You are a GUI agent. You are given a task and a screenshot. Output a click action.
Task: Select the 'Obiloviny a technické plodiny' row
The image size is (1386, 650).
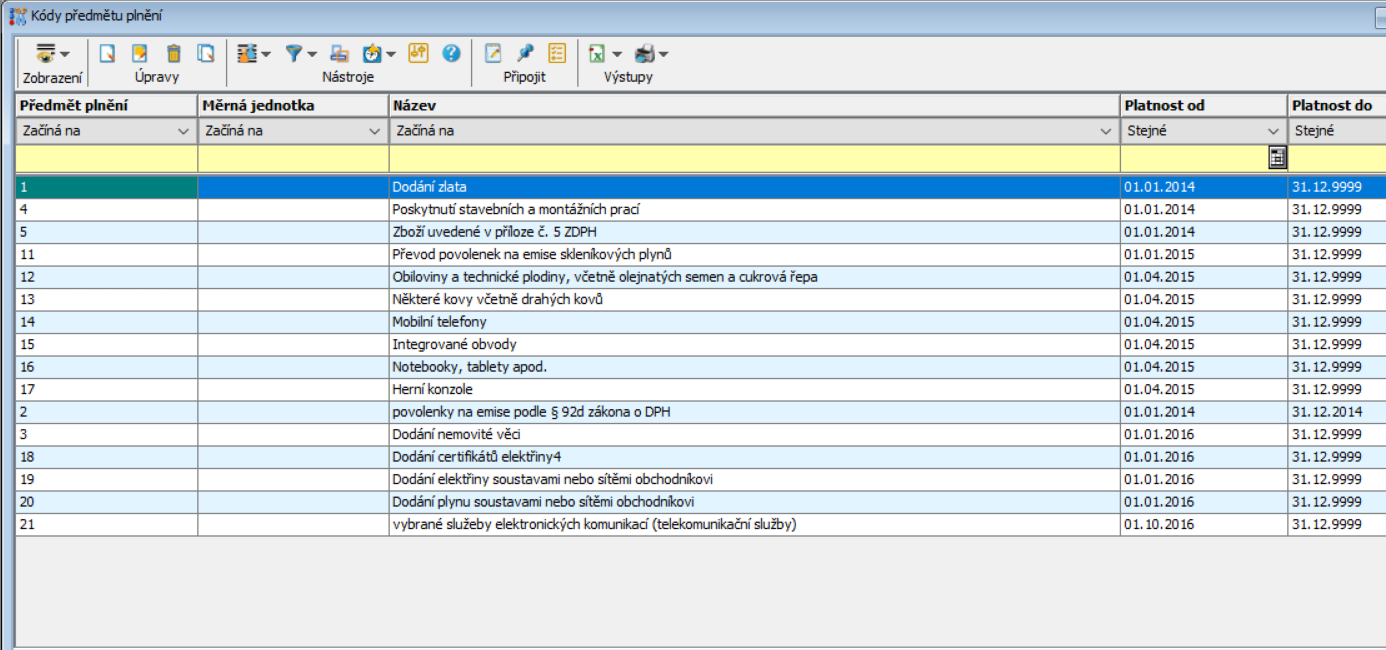(x=700, y=277)
